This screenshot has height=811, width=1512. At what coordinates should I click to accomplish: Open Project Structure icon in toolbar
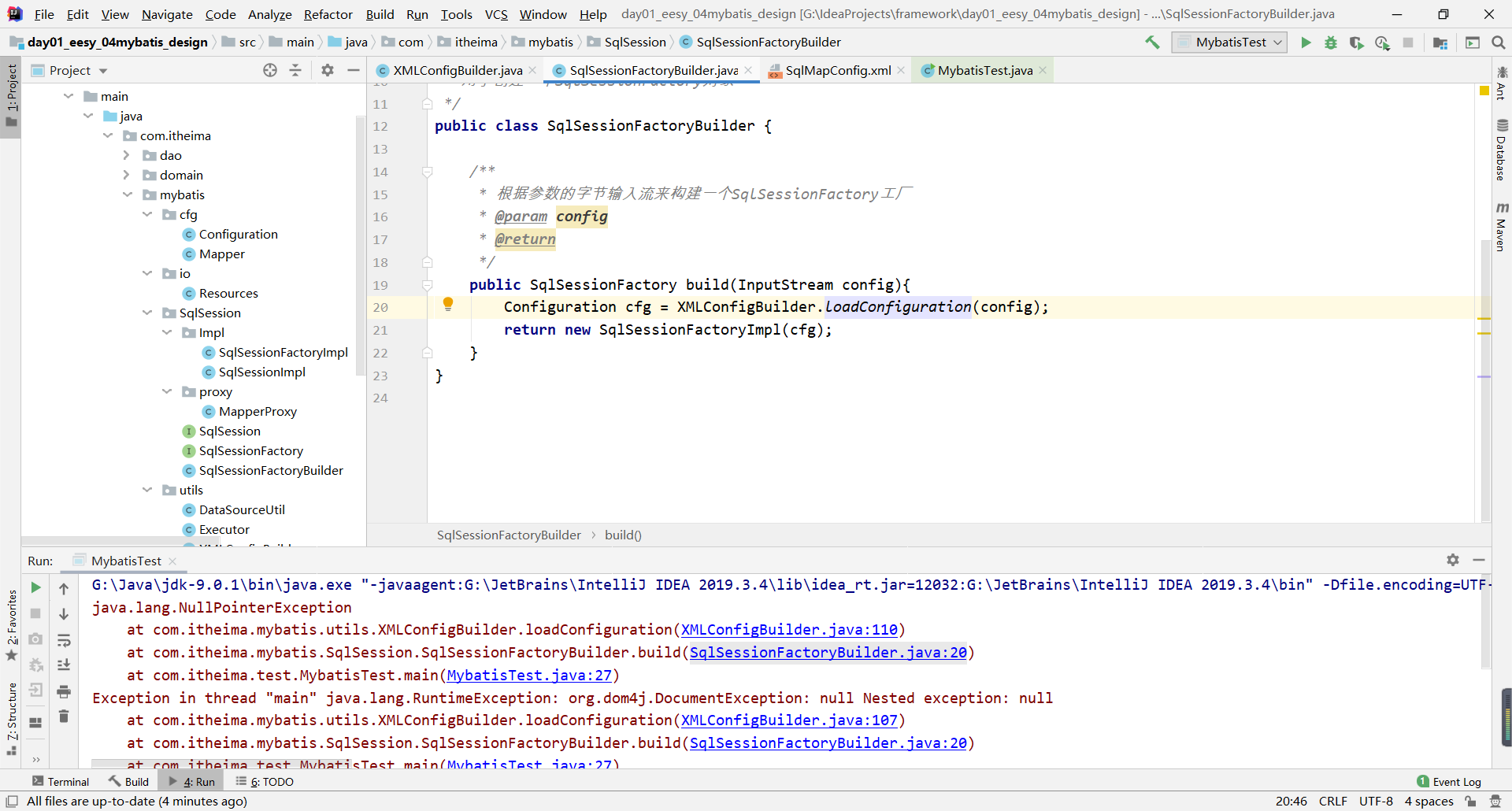tap(1440, 43)
